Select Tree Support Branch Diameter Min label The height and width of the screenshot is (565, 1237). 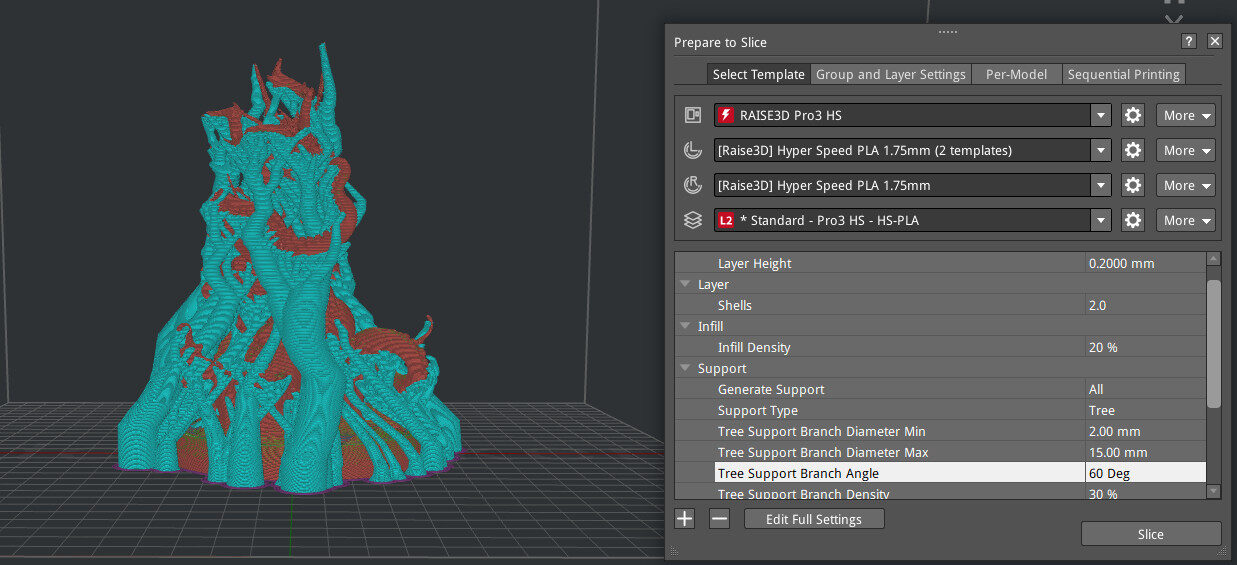point(822,432)
